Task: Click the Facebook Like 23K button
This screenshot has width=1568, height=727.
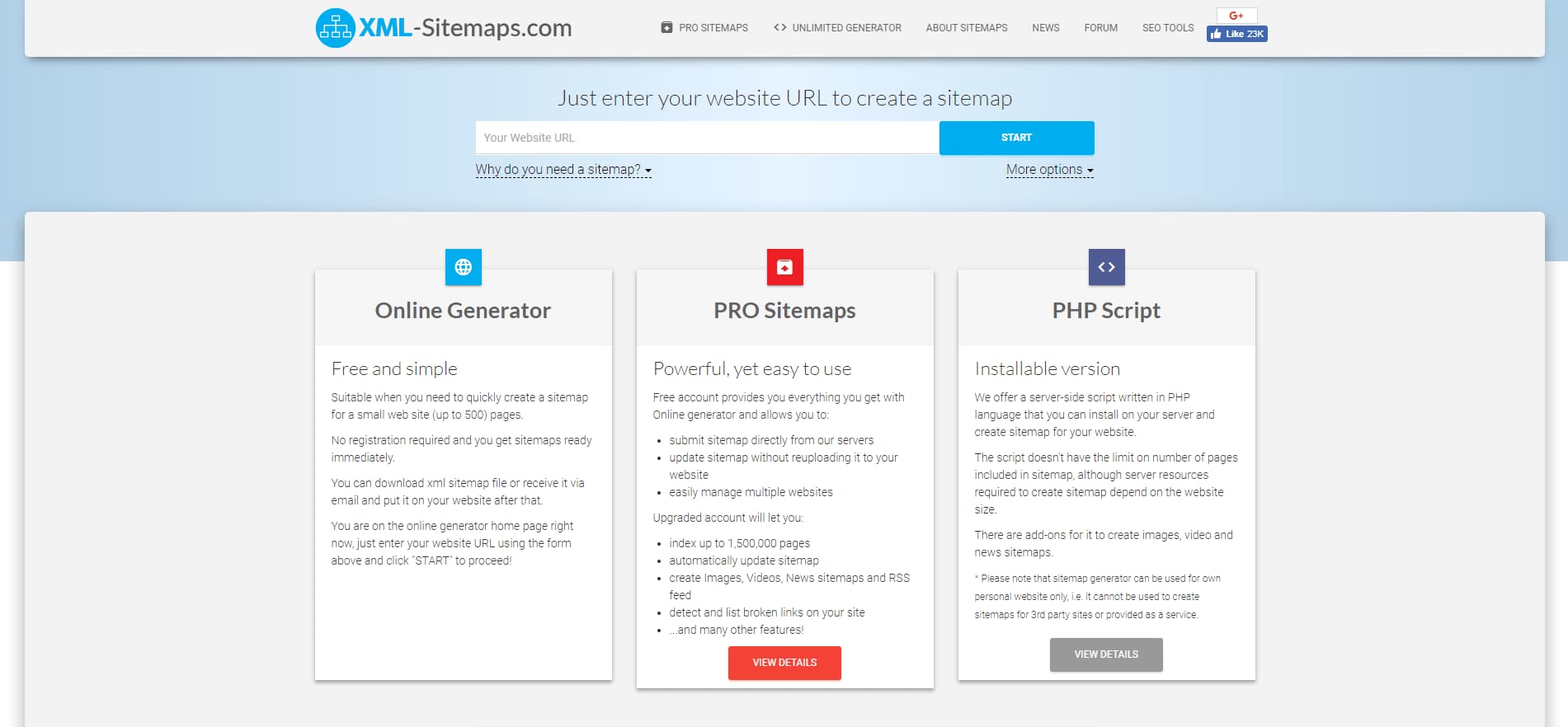Action: (x=1236, y=34)
